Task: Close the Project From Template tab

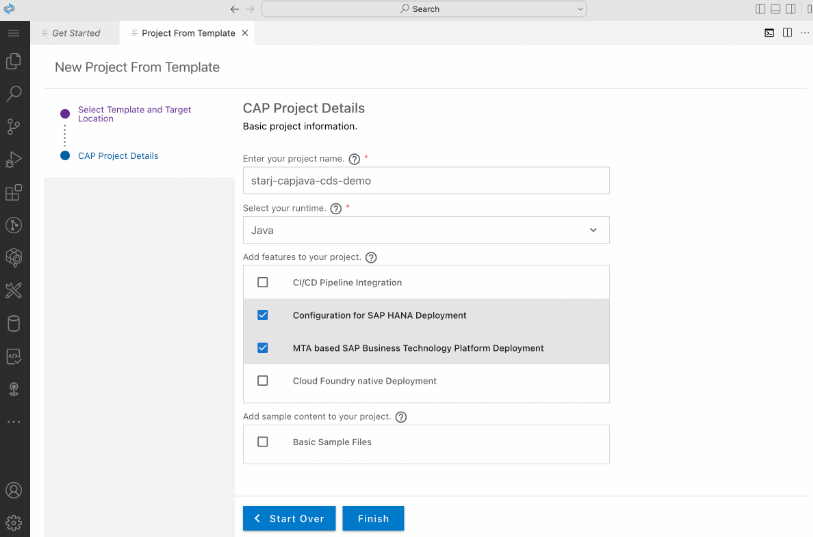Action: (245, 33)
